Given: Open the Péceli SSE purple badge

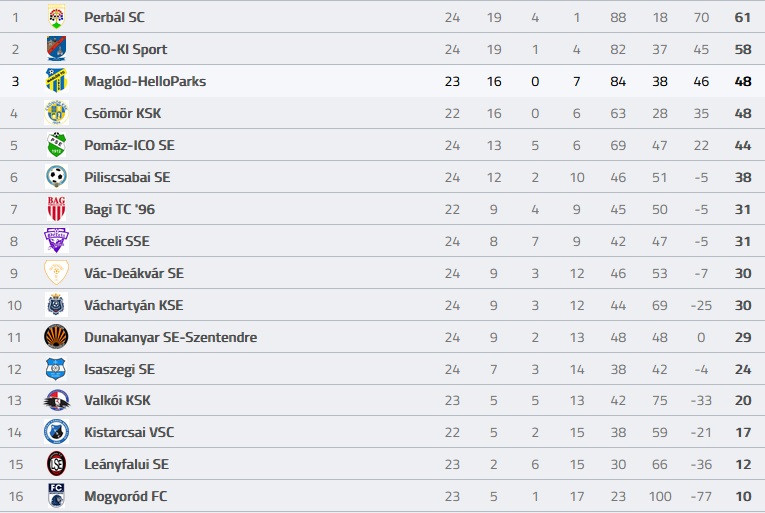Looking at the screenshot, I should (x=56, y=241).
